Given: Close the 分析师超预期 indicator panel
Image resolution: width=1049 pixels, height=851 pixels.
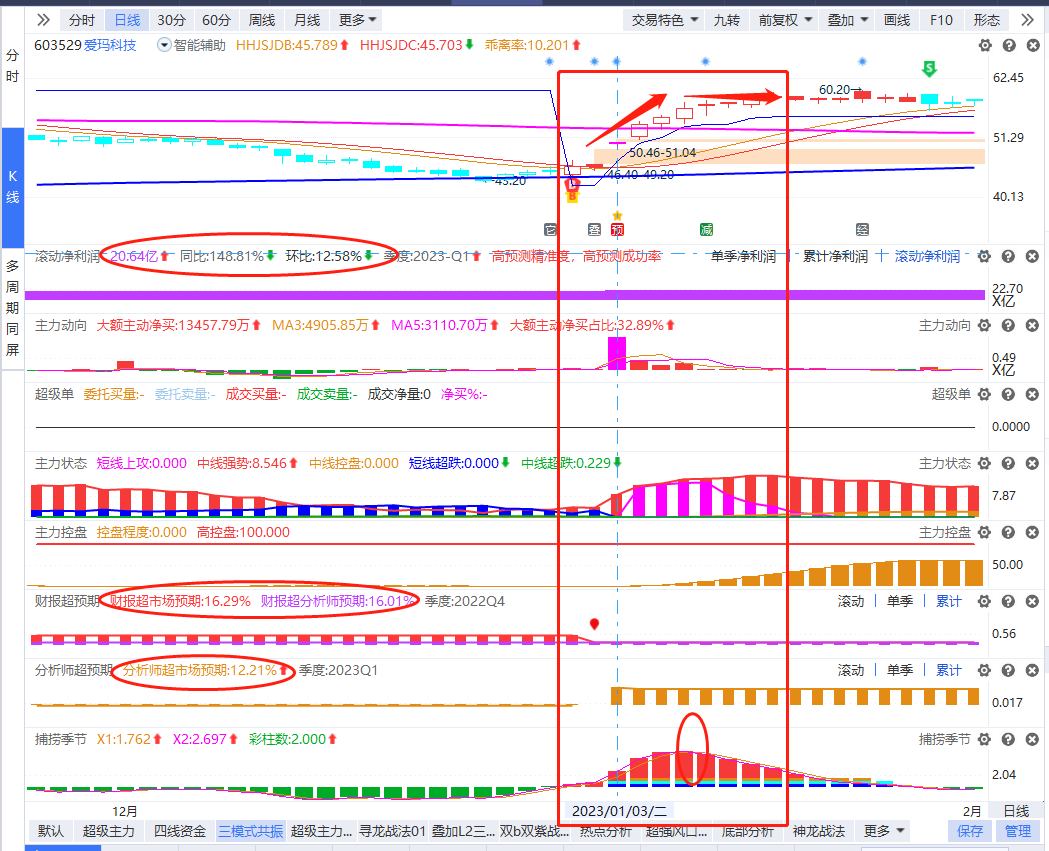Looking at the screenshot, I should coord(1032,670).
